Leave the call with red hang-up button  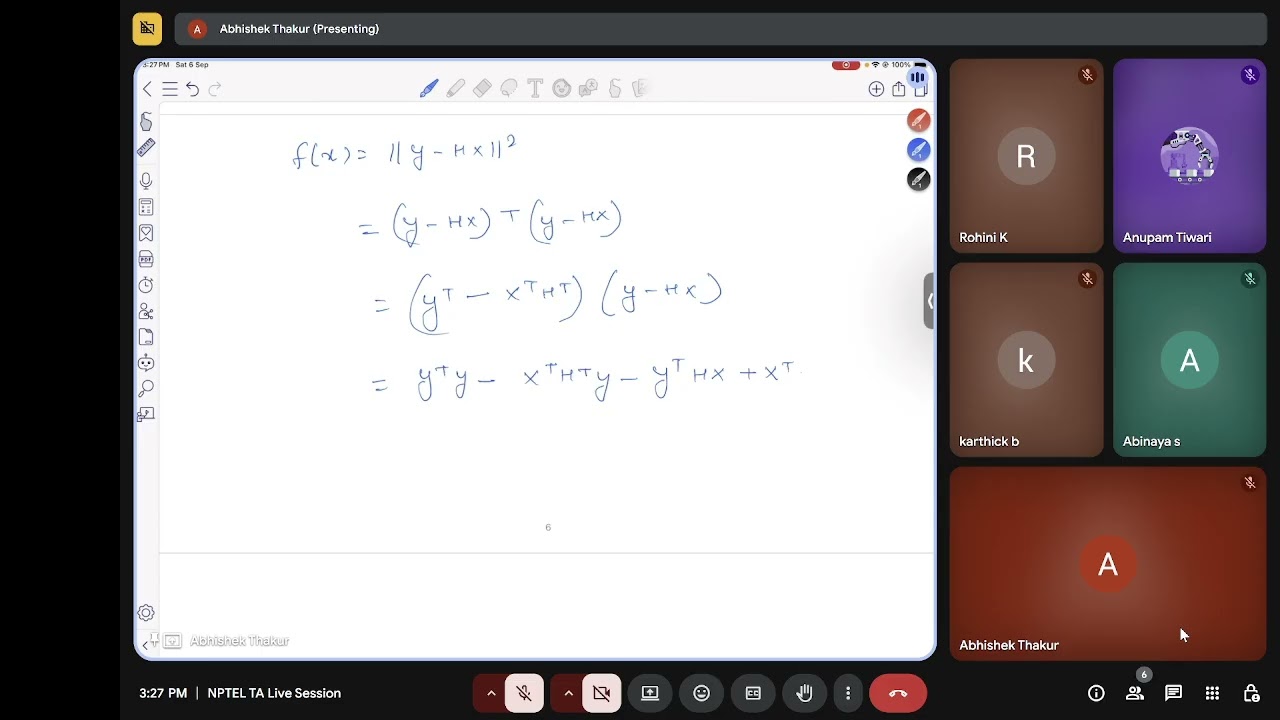pyautogui.click(x=898, y=693)
